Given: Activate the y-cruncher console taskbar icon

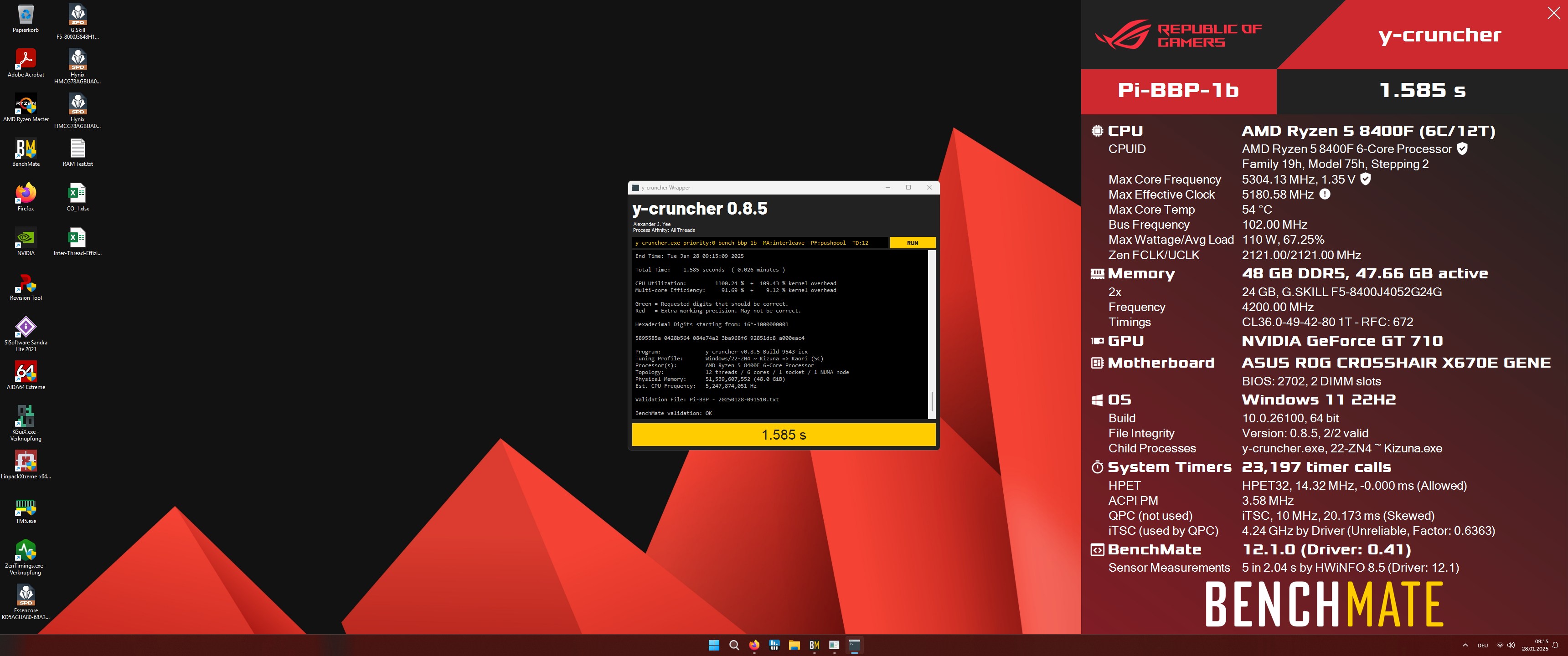Looking at the screenshot, I should coord(855,645).
